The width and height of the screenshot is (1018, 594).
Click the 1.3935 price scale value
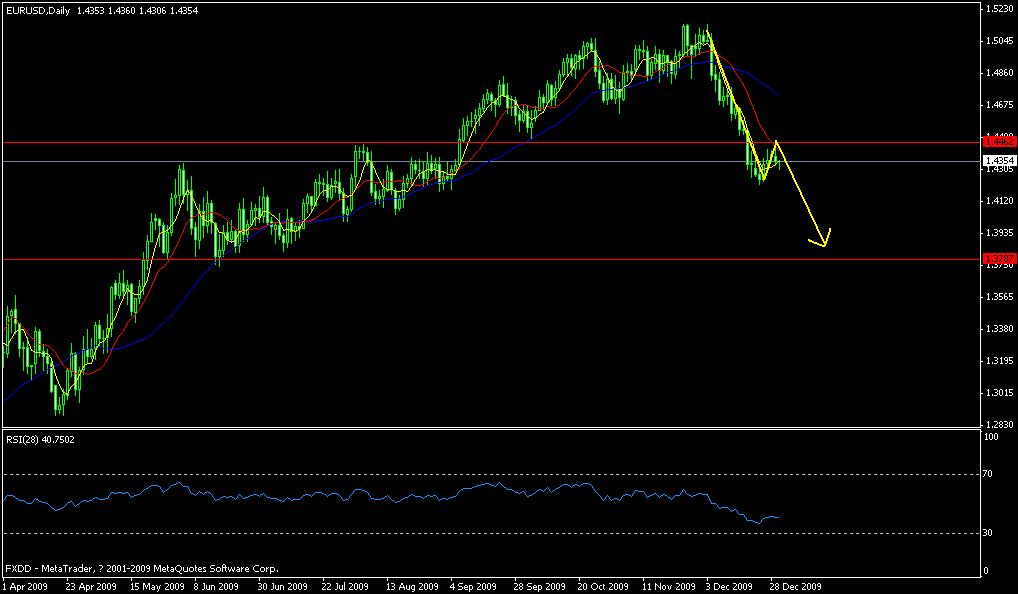1000,232
